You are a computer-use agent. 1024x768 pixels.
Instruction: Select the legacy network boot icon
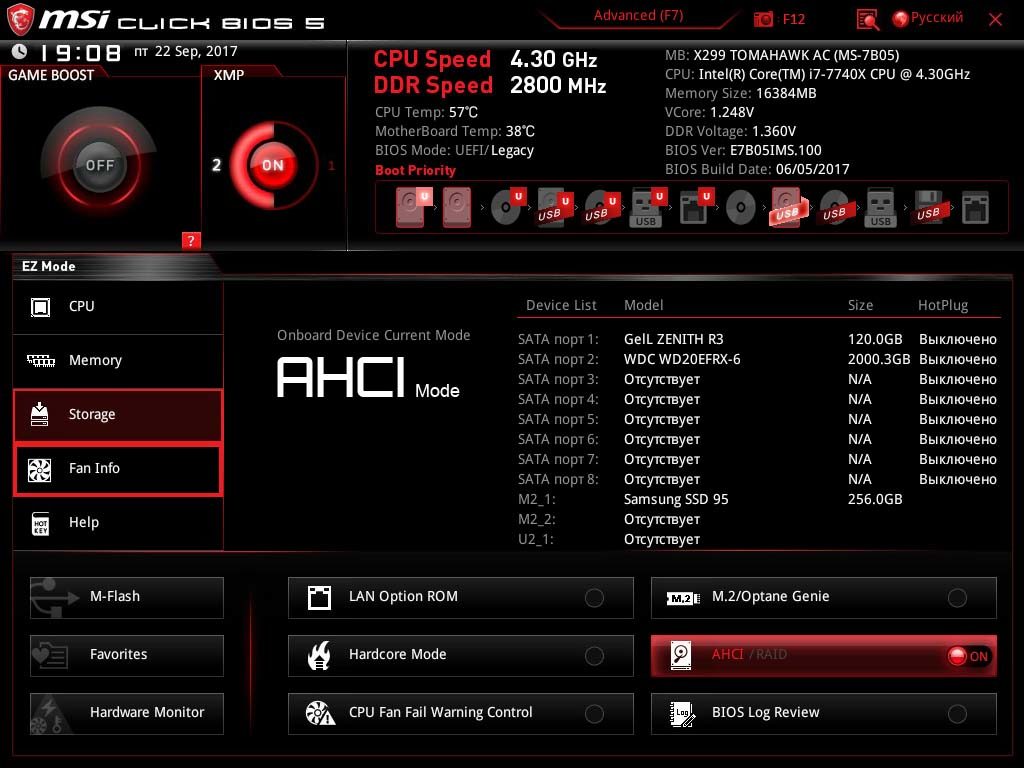click(x=975, y=208)
